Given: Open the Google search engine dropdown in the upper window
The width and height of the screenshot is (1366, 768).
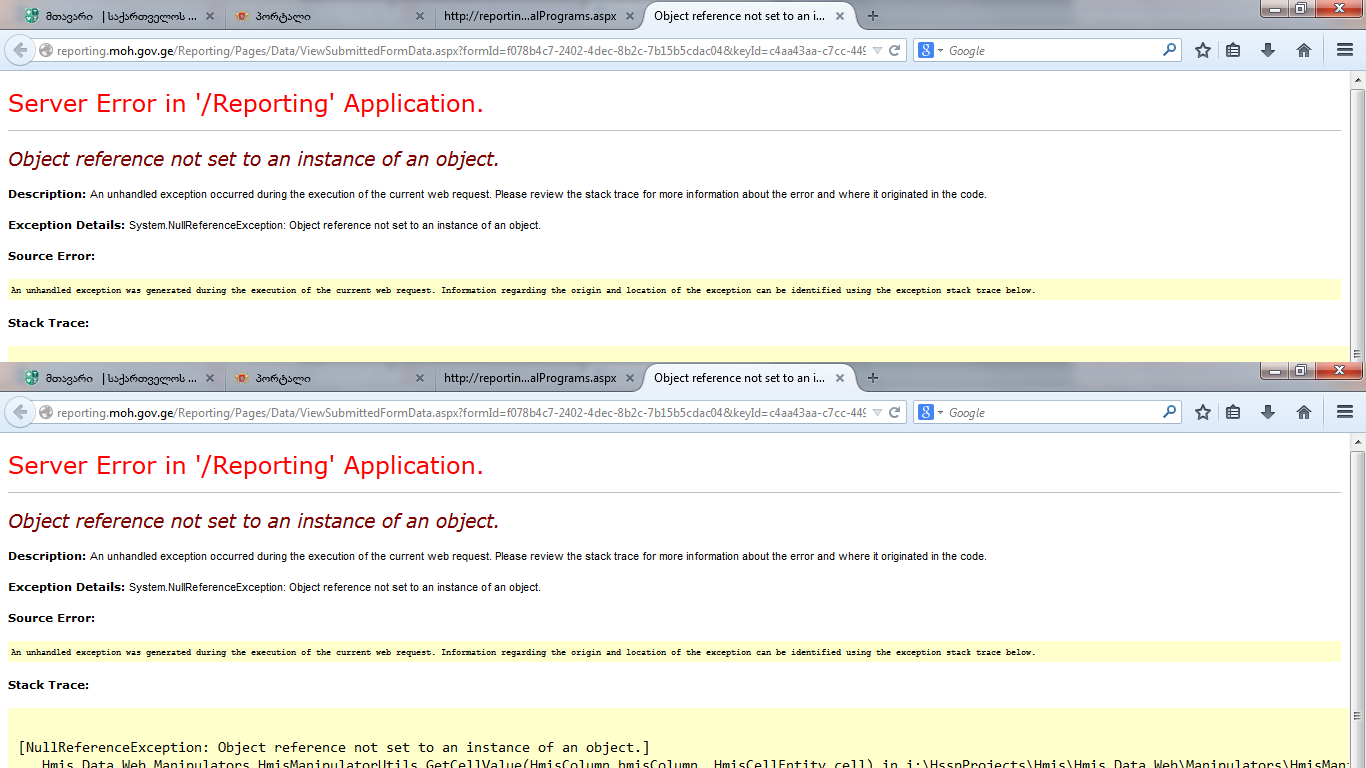Looking at the screenshot, I should point(930,50).
